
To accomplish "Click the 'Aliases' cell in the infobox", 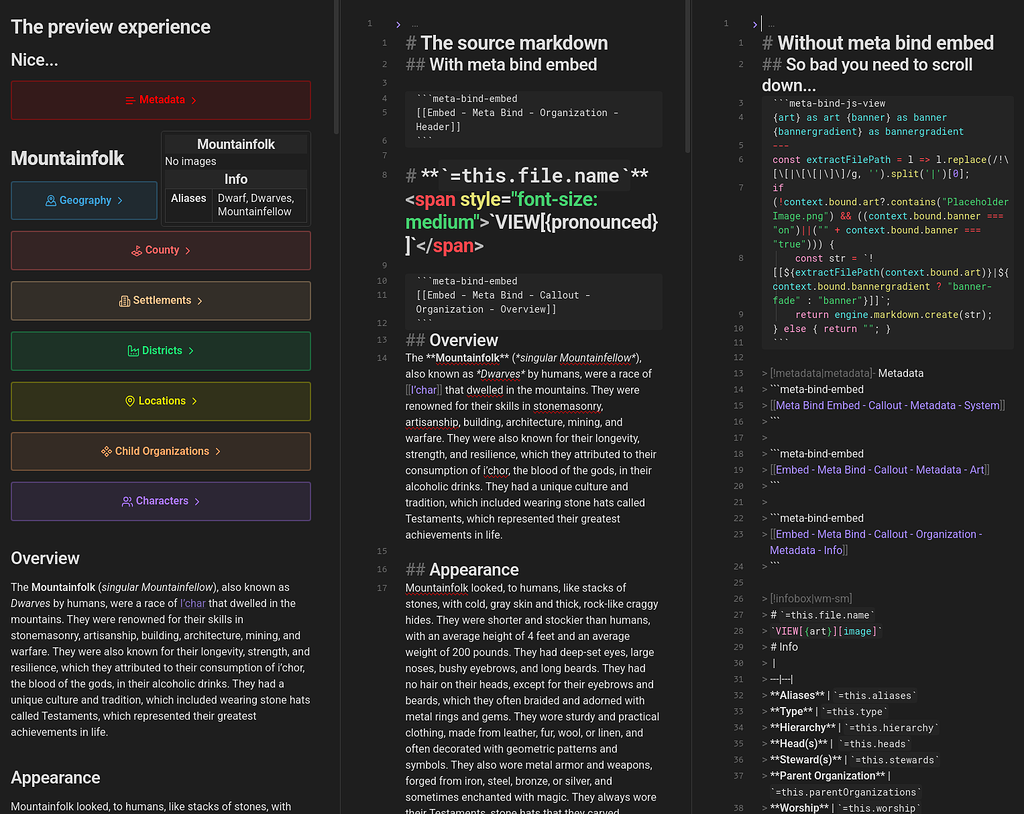I will 189,198.
